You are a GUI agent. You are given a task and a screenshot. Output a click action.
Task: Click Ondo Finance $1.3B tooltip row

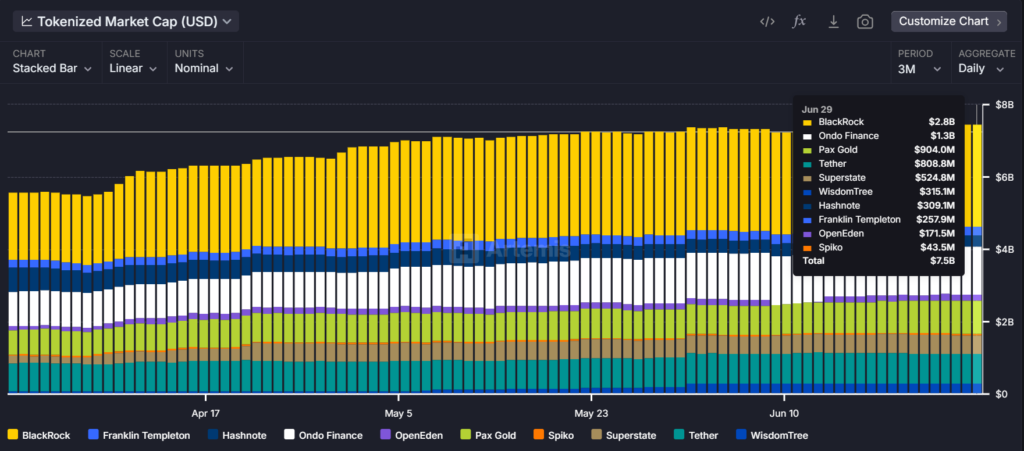point(878,136)
